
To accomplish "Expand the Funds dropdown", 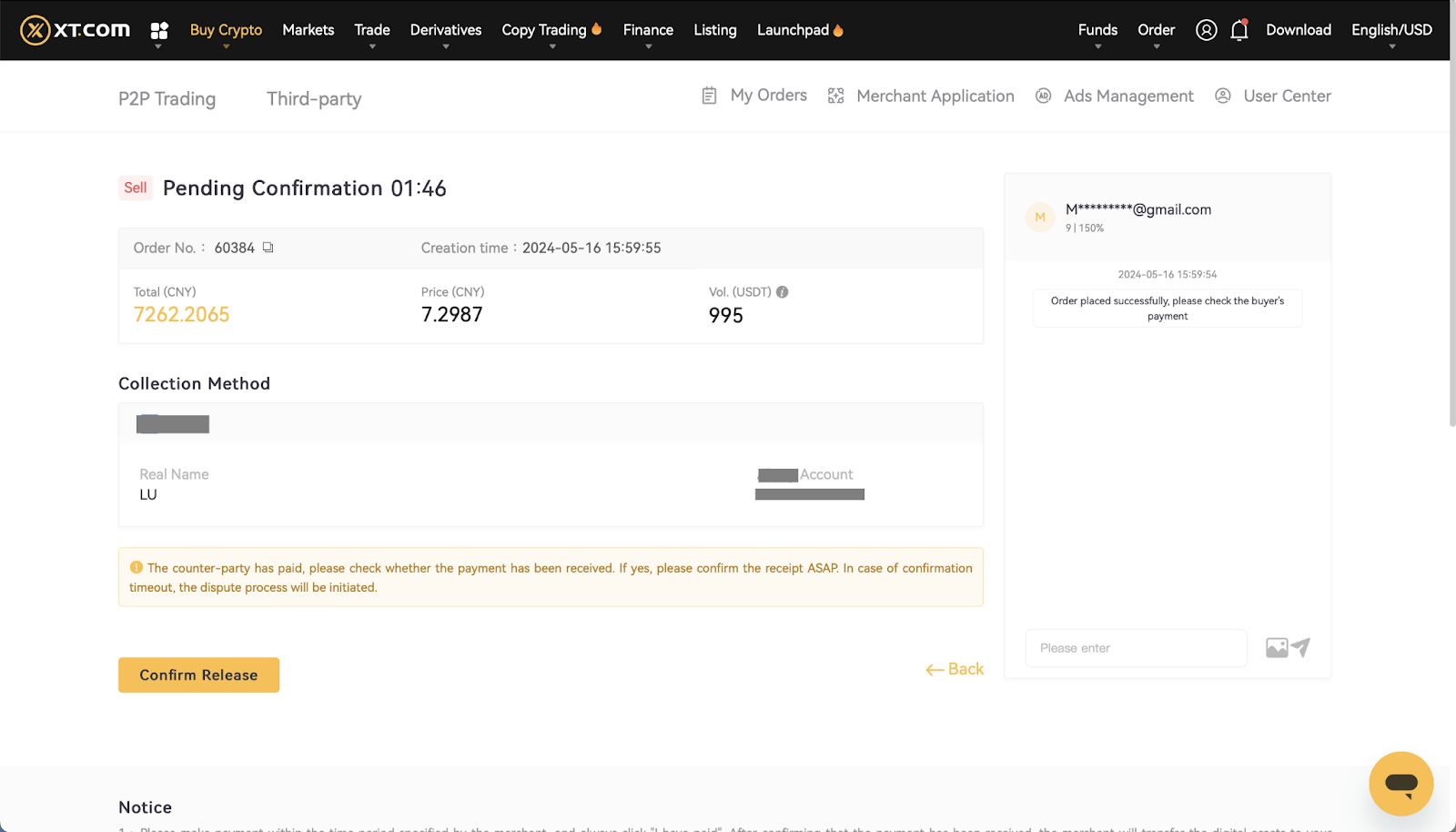I will (x=1097, y=30).
